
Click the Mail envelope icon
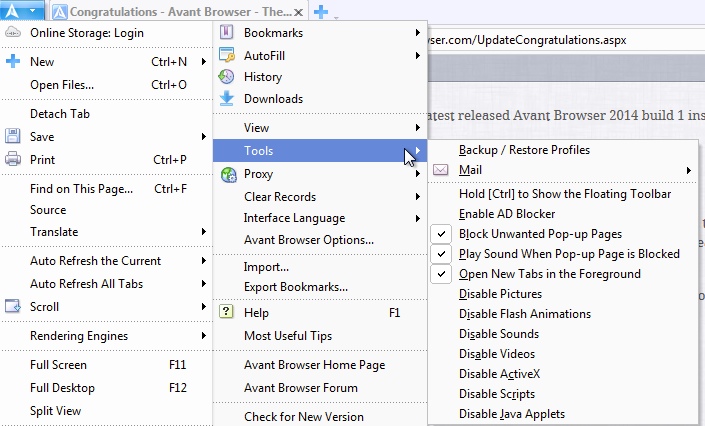click(x=442, y=171)
